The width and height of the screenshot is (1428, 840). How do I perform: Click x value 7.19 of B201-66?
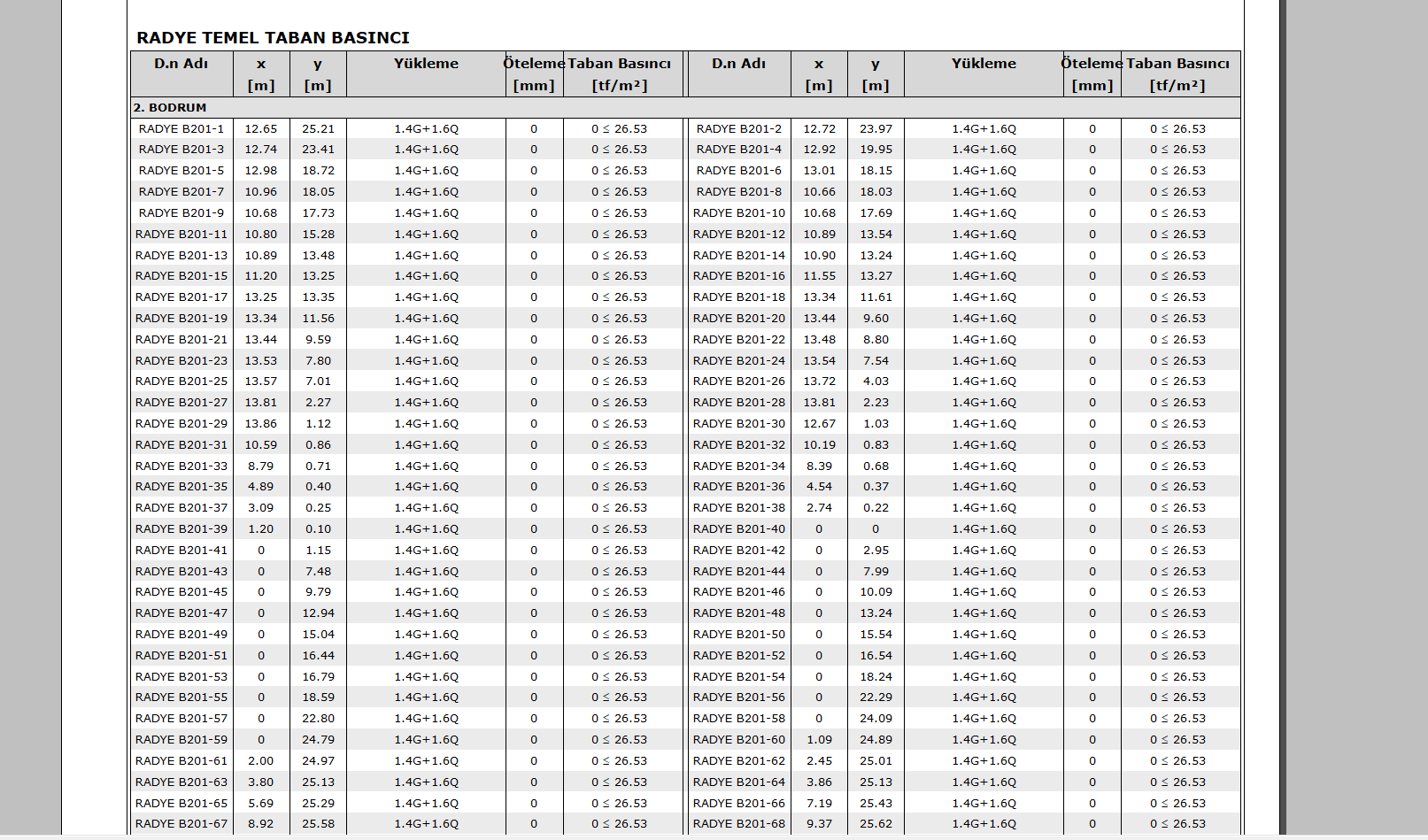(x=820, y=804)
